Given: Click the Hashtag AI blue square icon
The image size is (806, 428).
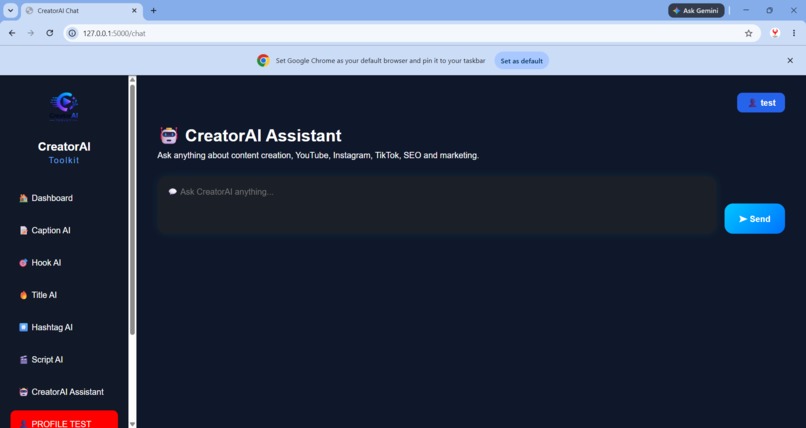Looking at the screenshot, I should 23,327.
